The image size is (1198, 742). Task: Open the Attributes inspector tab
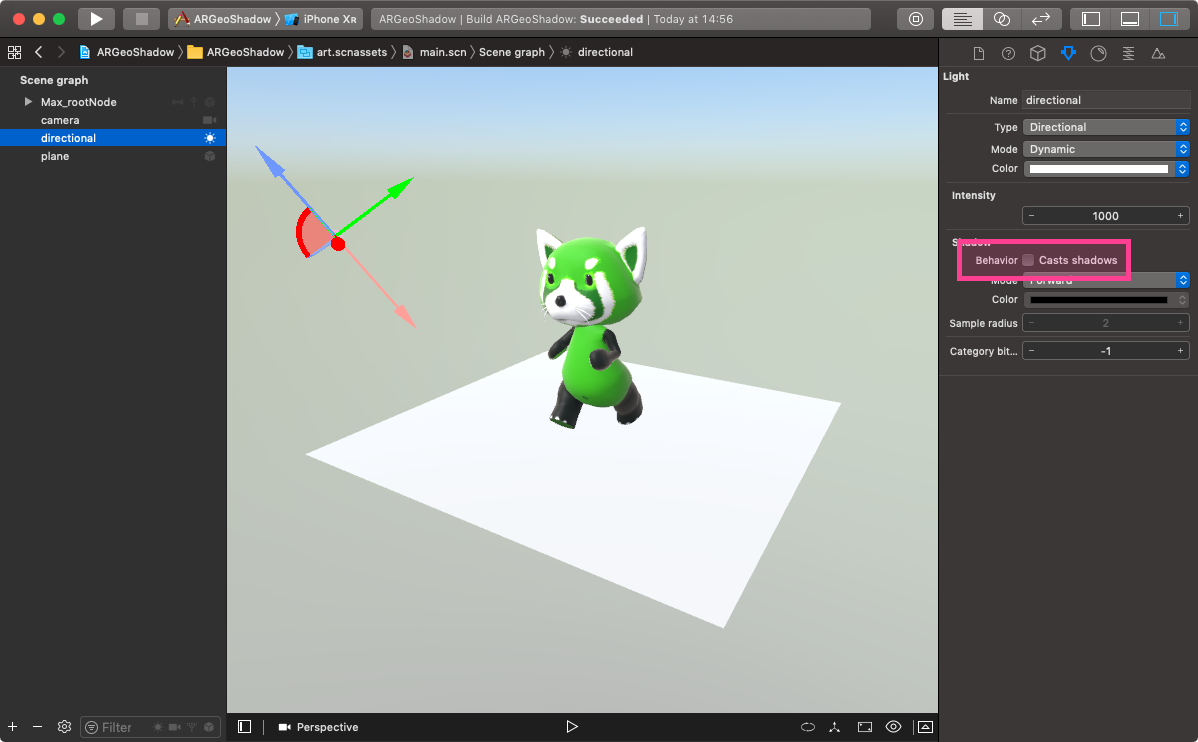pyautogui.click(x=1068, y=53)
